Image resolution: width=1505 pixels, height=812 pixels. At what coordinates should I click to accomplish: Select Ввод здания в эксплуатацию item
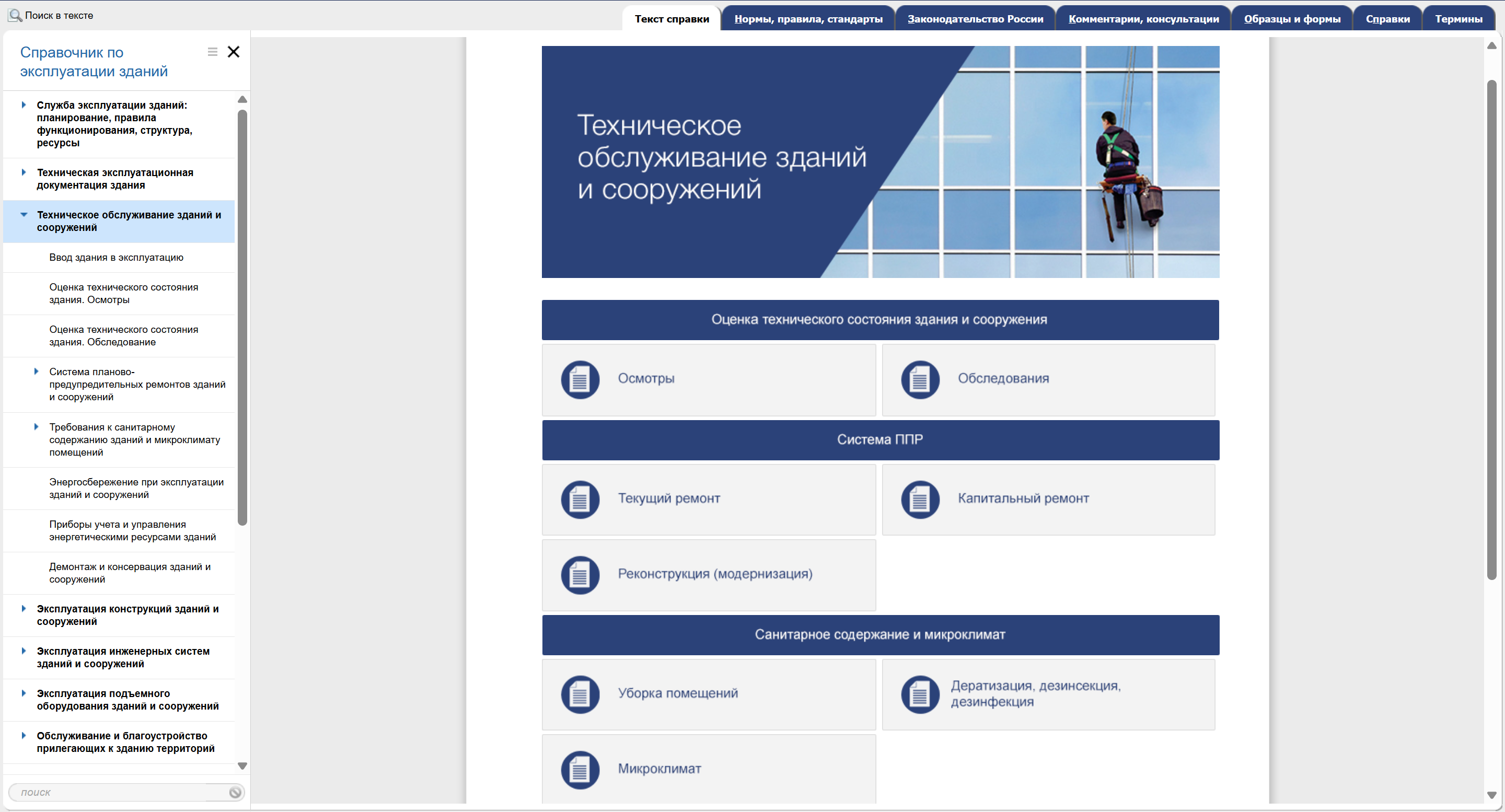(116, 258)
